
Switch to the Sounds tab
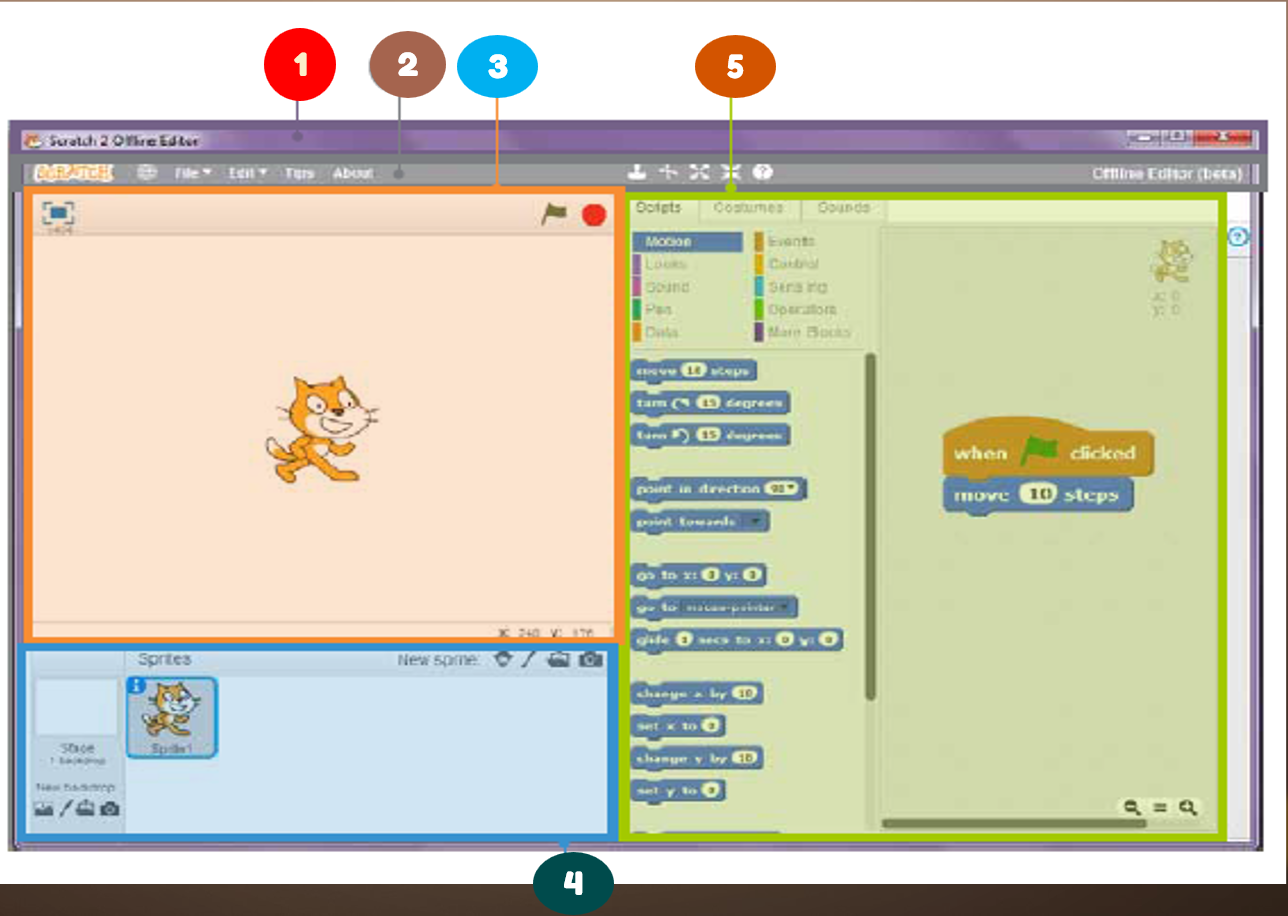point(844,208)
